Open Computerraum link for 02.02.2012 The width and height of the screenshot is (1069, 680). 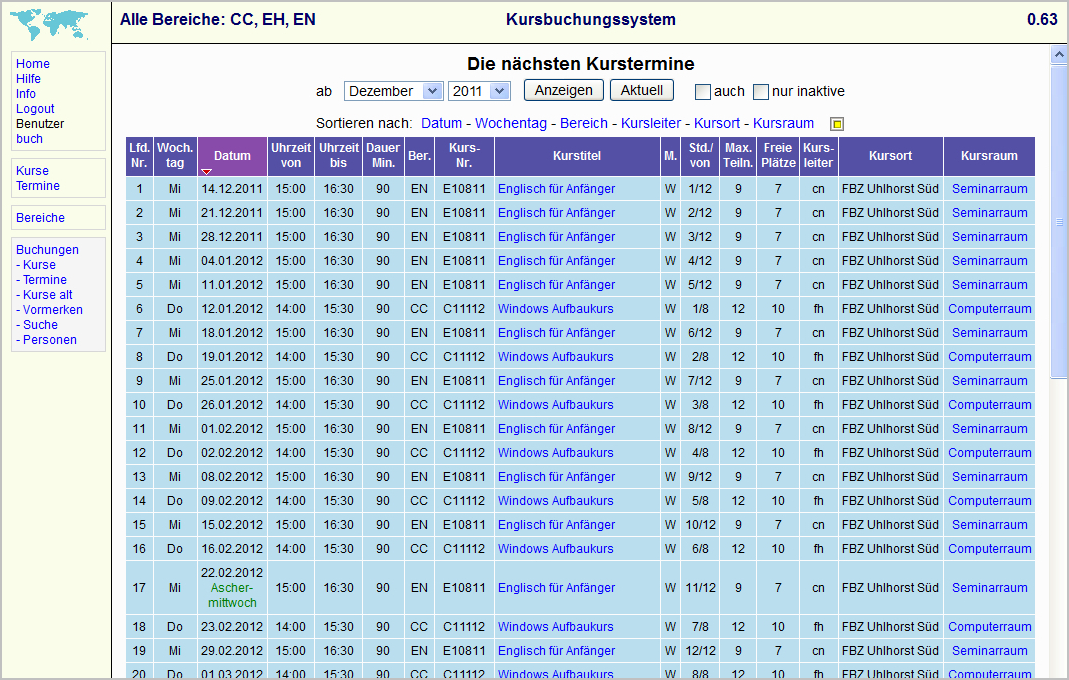click(989, 453)
